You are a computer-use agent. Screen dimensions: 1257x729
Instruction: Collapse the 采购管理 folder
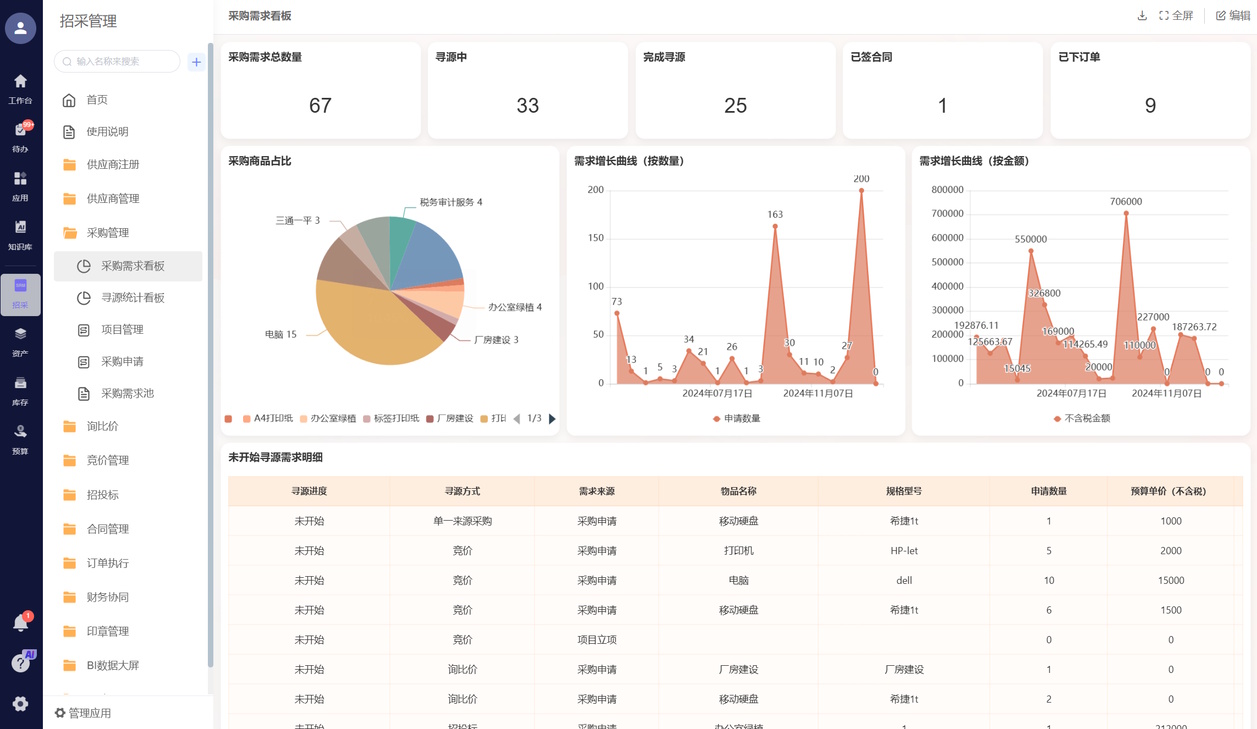pos(107,233)
